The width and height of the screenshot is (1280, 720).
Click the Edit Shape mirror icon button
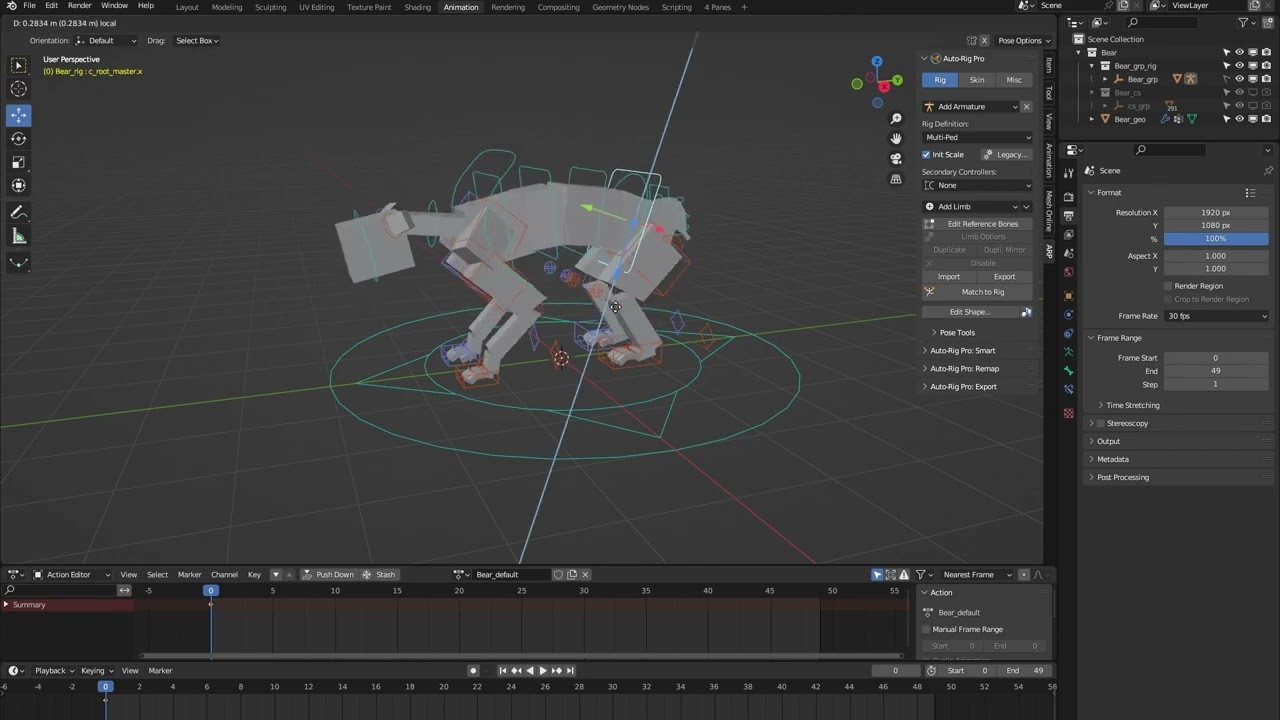tap(1026, 312)
